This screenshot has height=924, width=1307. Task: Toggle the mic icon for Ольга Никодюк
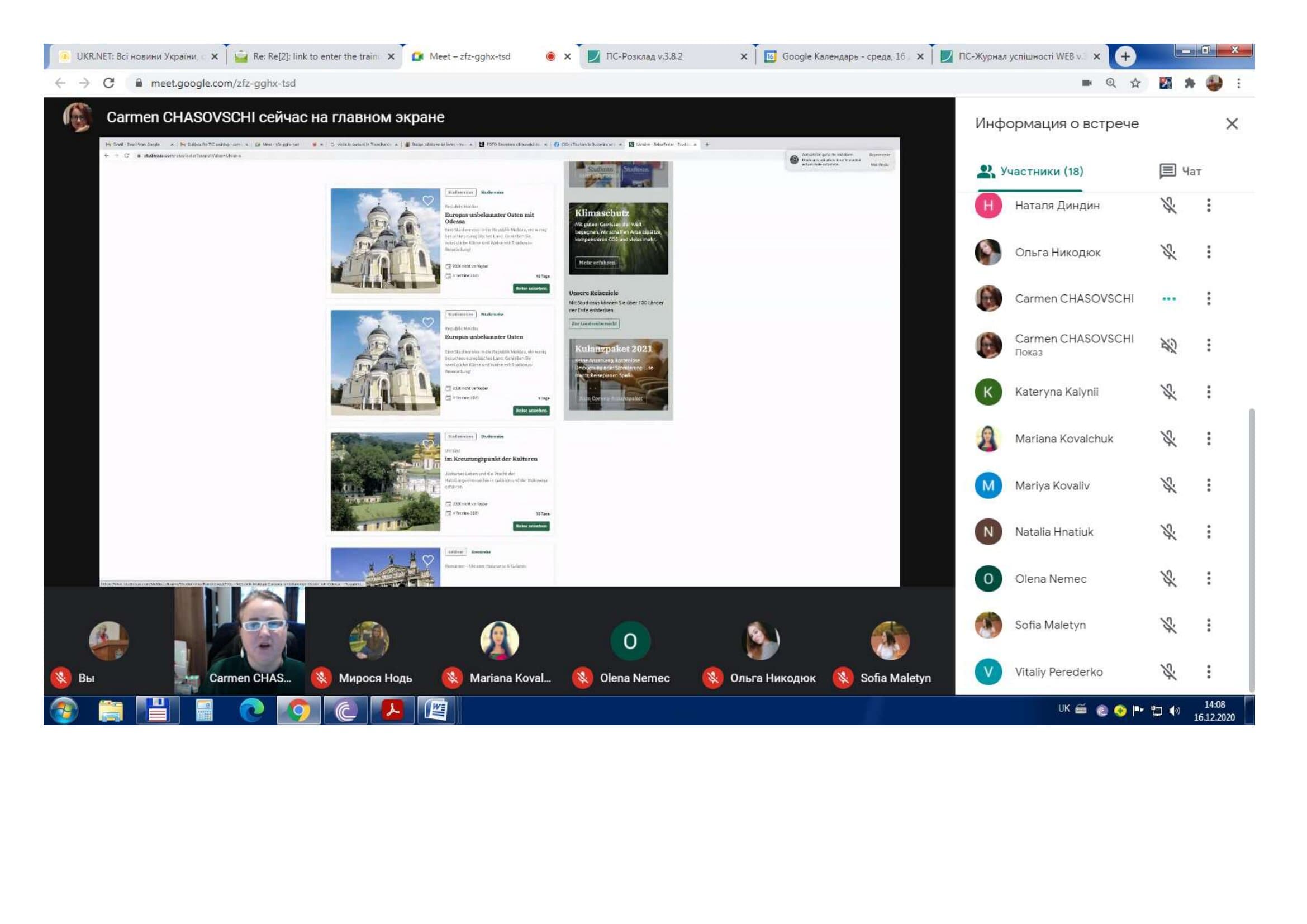pos(1168,252)
